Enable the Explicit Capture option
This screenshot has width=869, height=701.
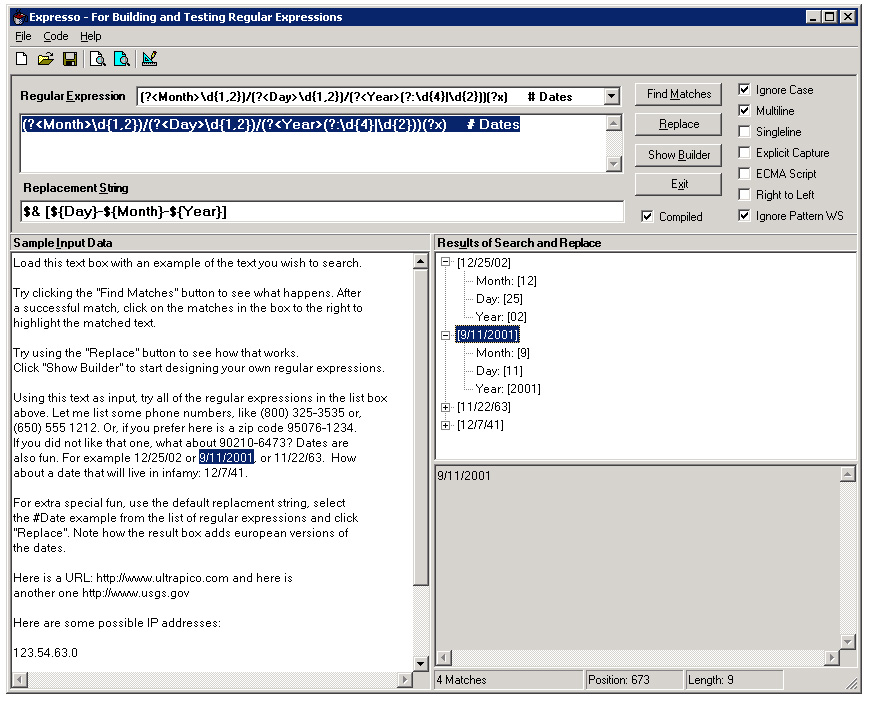[744, 152]
